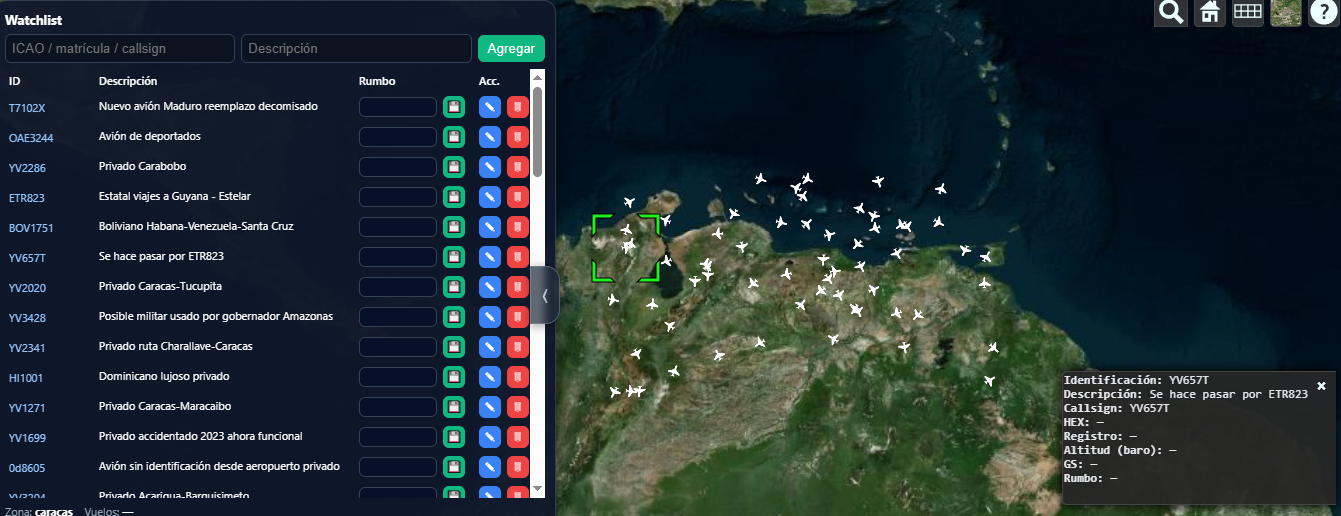Edit the YV2286 watchlist entry

490,167
